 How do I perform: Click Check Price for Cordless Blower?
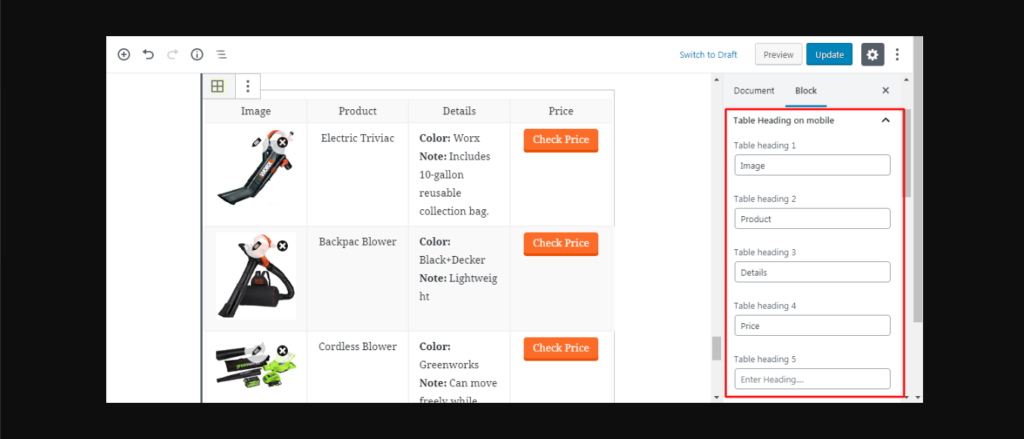coord(561,349)
